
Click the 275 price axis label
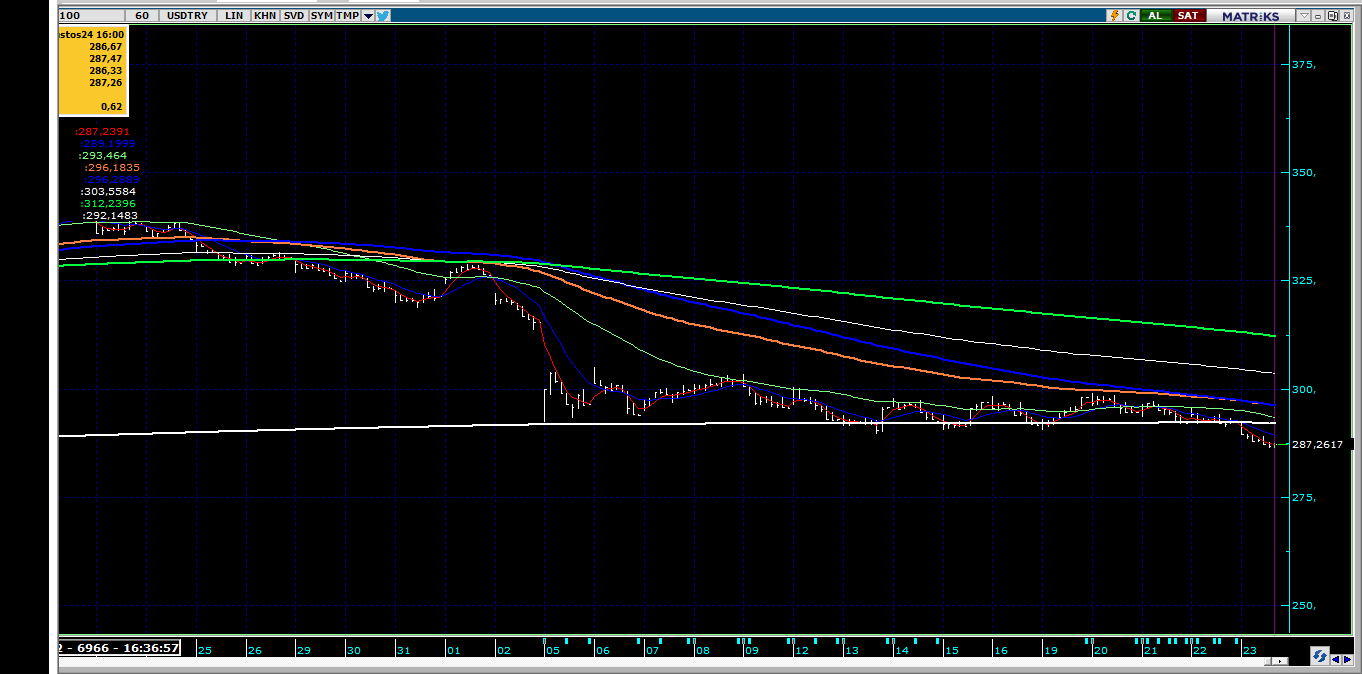[x=1303, y=497]
